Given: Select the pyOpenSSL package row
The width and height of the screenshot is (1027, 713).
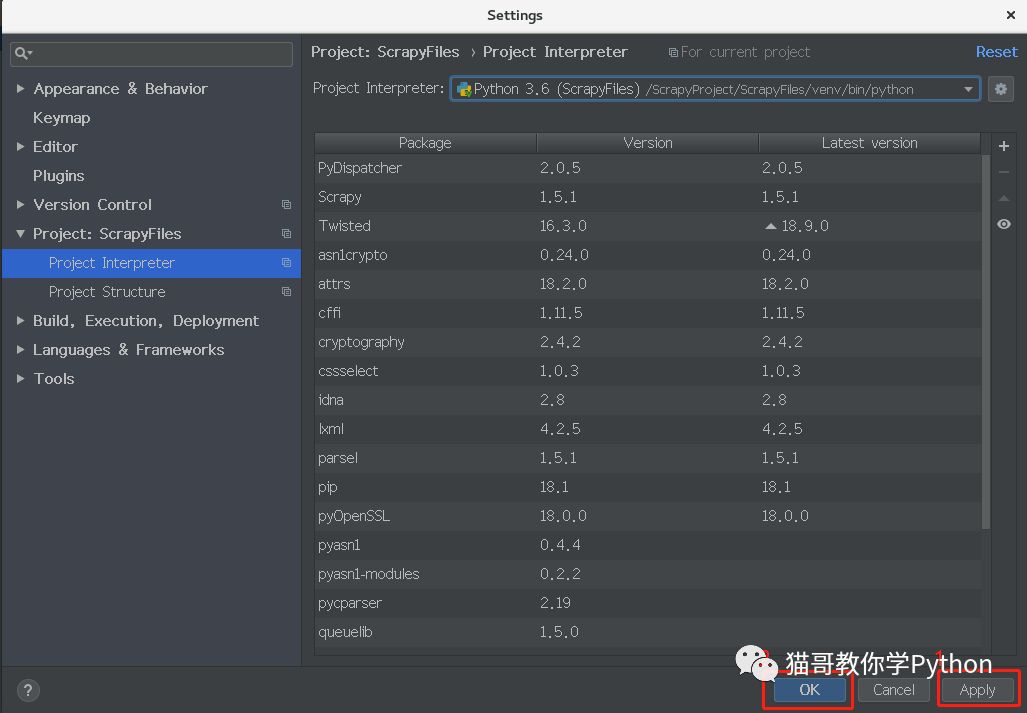Looking at the screenshot, I should tap(648, 516).
